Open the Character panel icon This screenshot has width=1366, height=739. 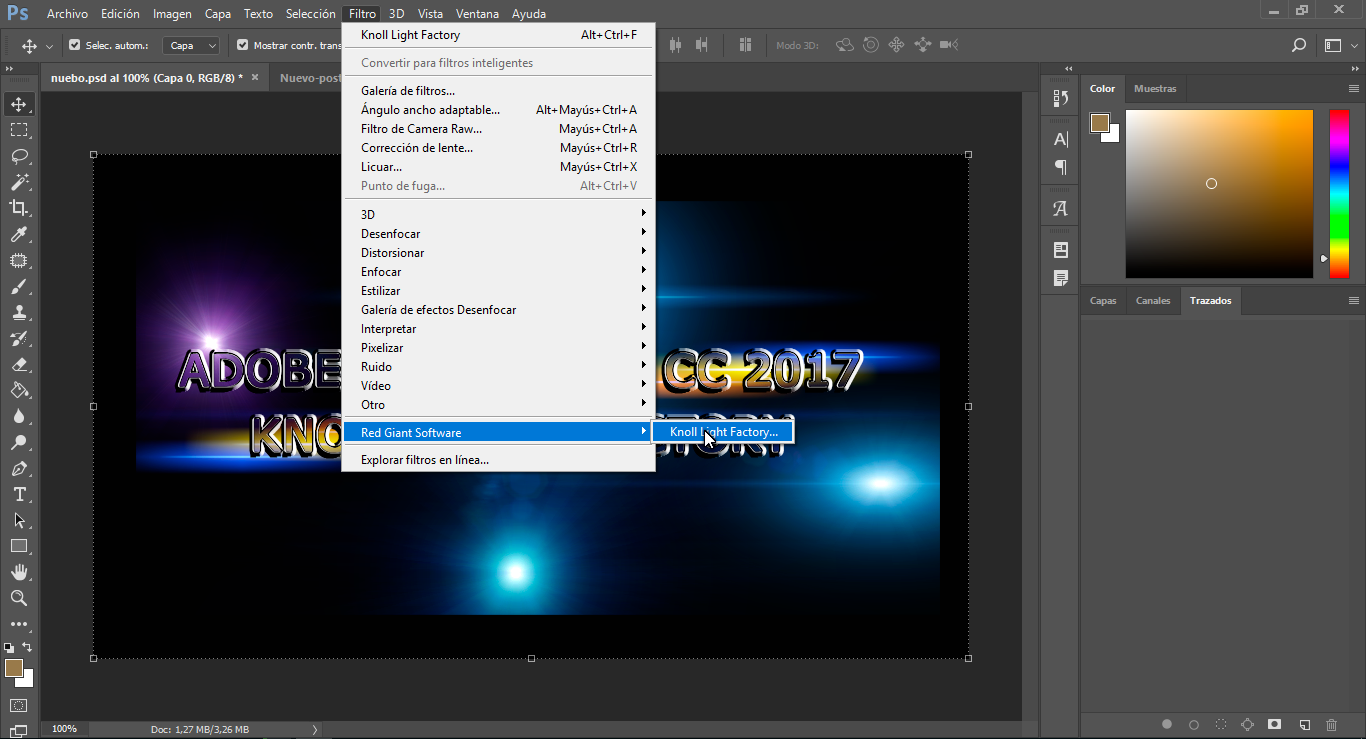[x=1061, y=140]
